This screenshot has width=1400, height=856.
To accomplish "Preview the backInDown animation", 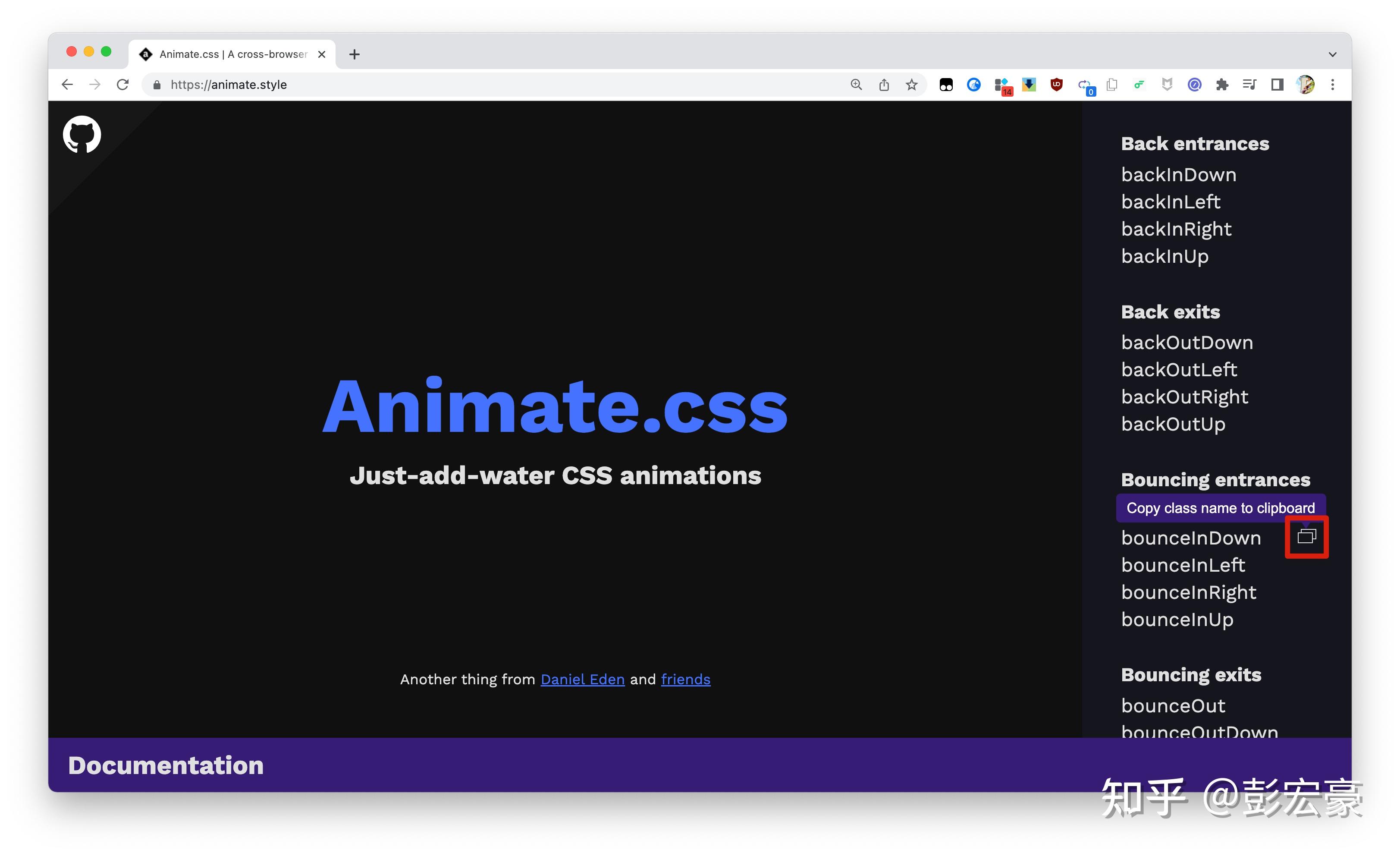I will tap(1178, 174).
